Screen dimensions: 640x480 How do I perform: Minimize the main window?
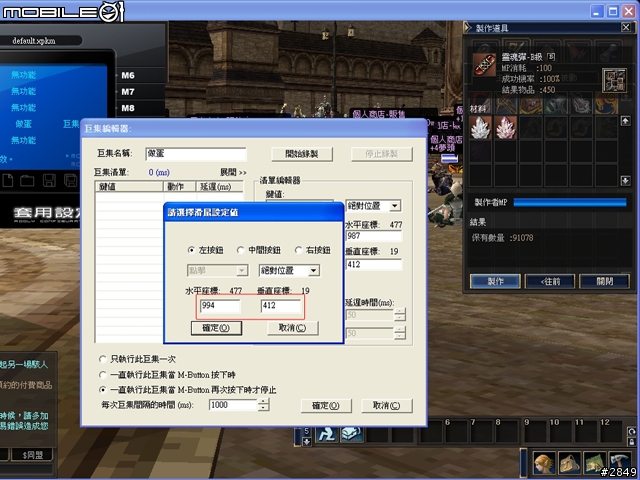(x=597, y=11)
